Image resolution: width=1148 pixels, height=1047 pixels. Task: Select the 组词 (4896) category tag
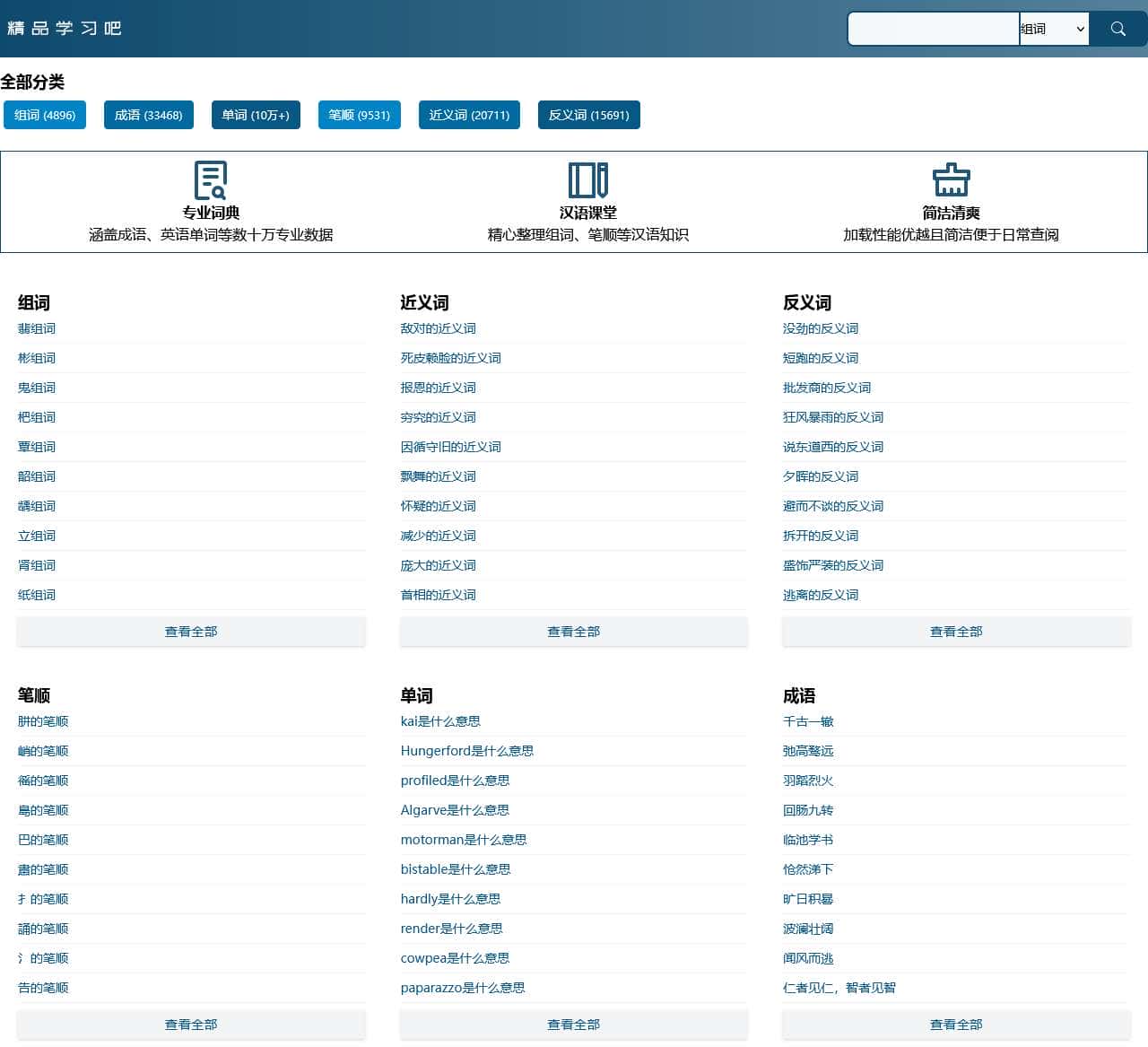45,115
